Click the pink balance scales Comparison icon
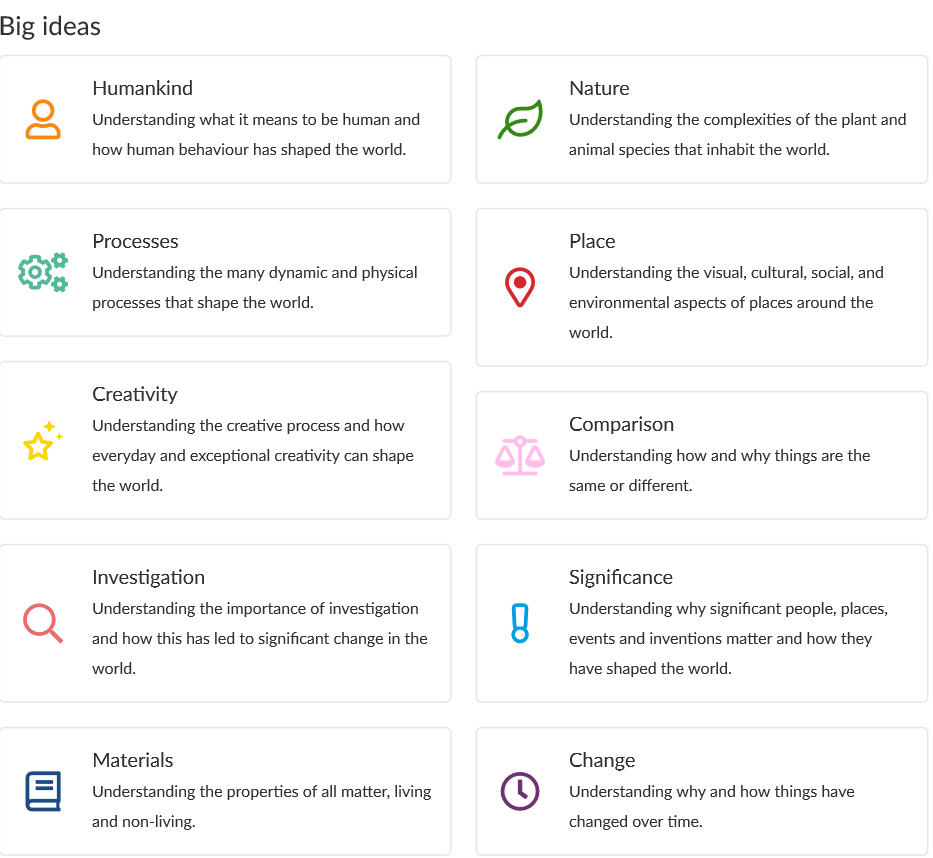 click(x=520, y=455)
